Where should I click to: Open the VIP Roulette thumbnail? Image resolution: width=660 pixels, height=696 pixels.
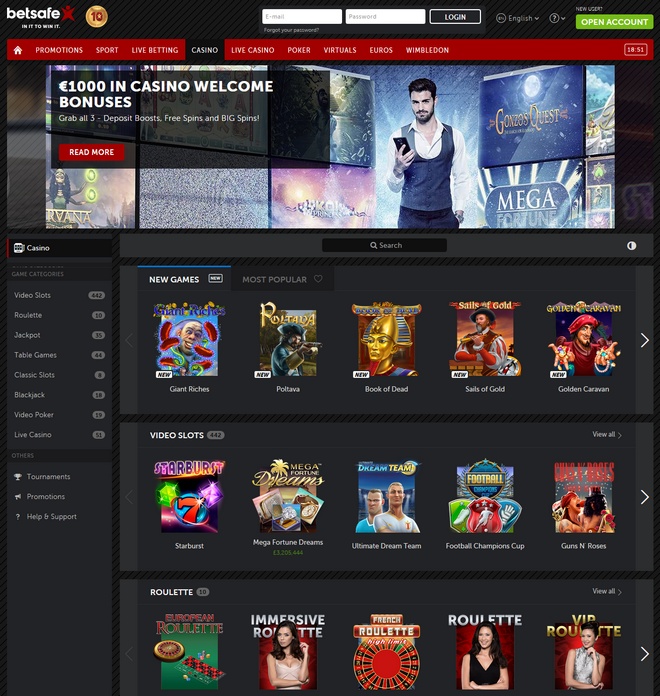click(584, 651)
